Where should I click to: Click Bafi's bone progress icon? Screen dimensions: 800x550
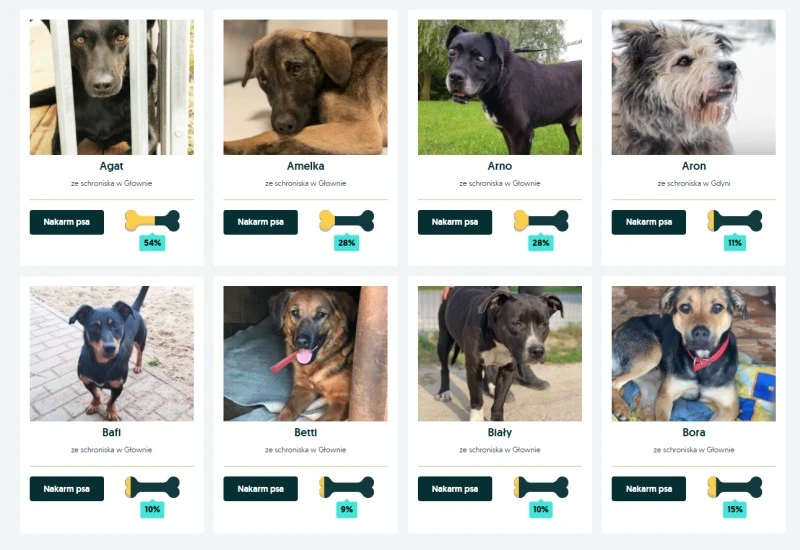(x=152, y=487)
